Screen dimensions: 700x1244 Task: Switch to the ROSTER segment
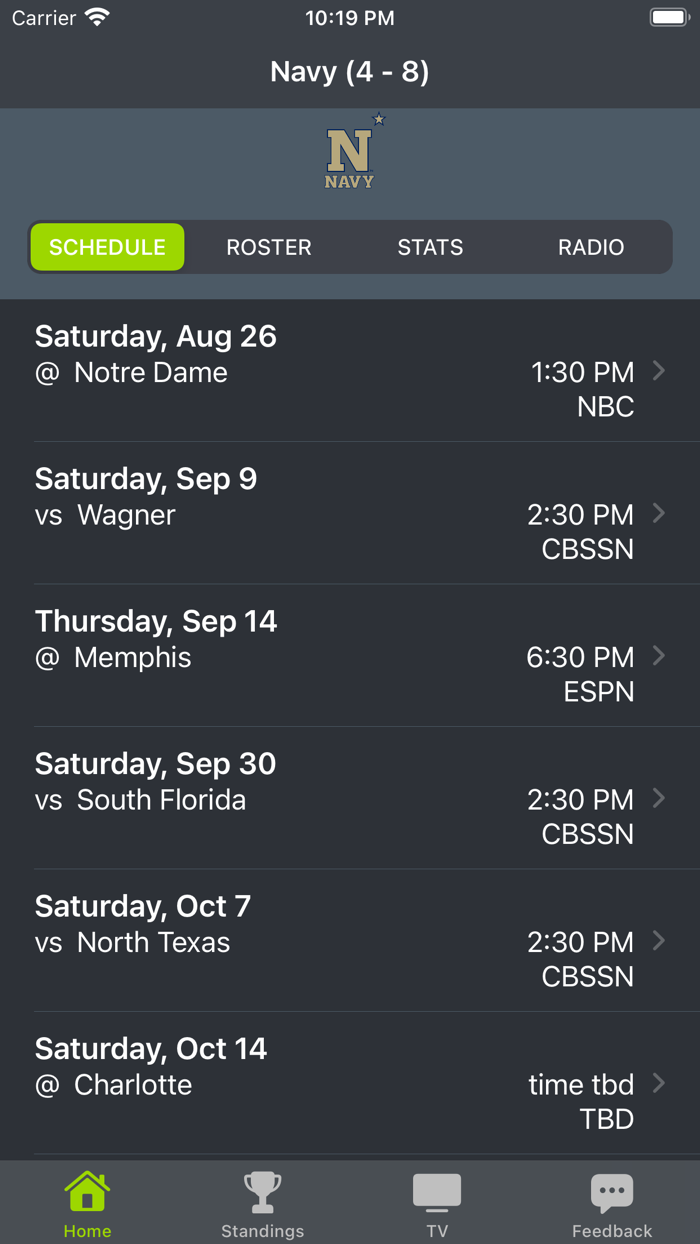[268, 247]
